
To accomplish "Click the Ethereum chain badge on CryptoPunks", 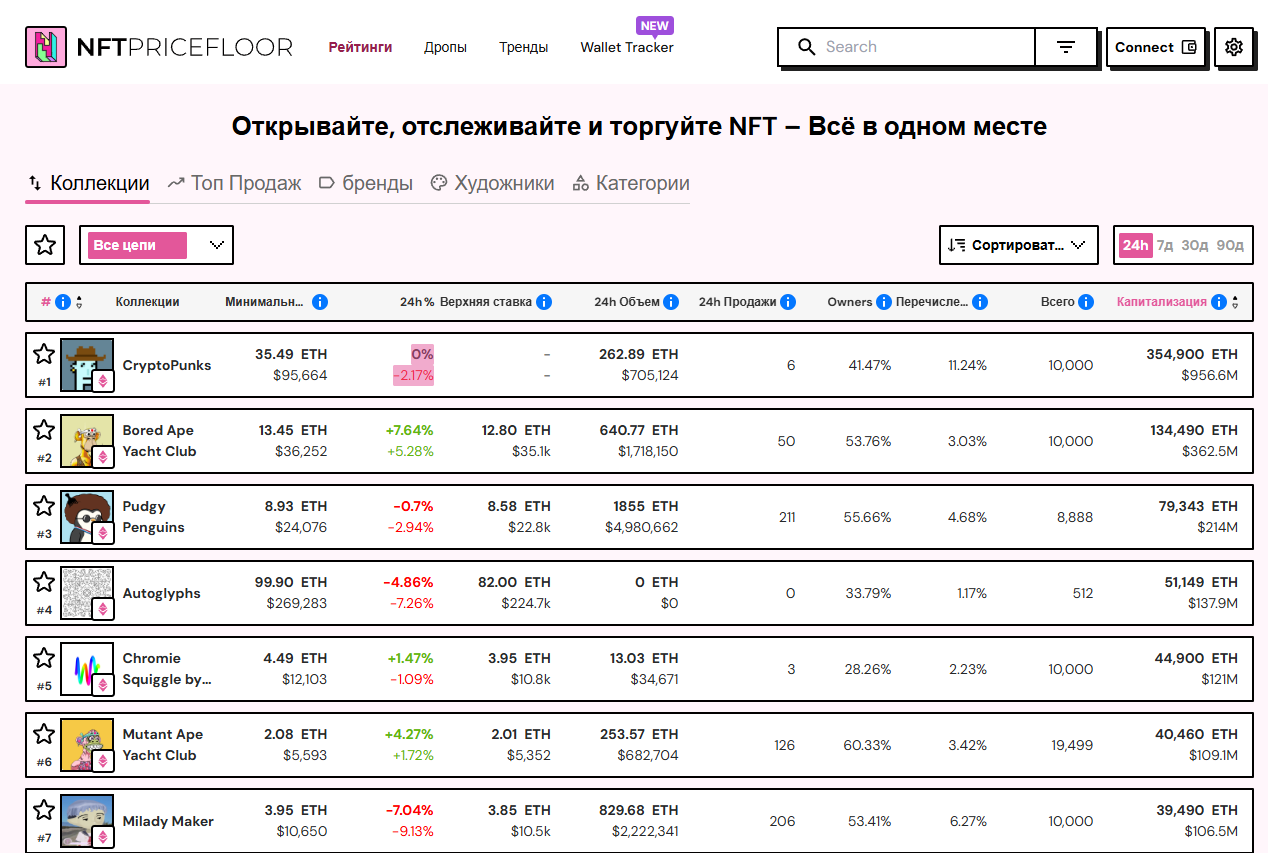I will click(x=102, y=381).
